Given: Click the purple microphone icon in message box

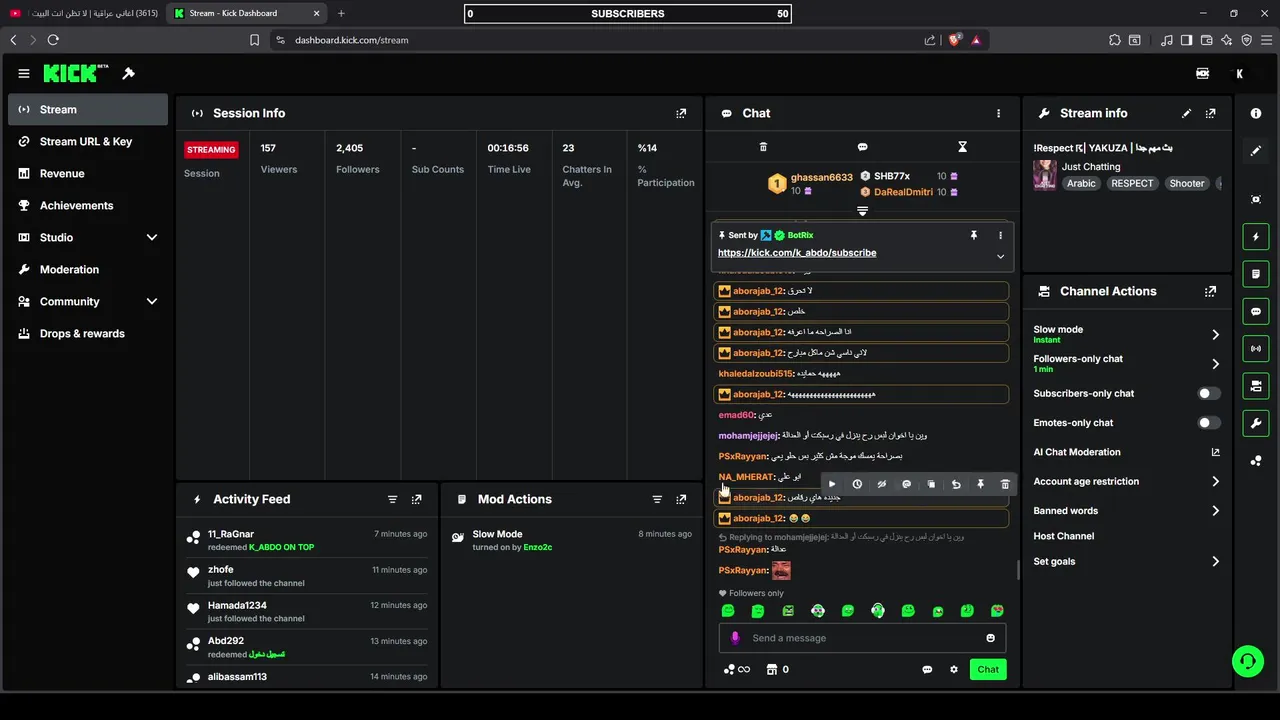Looking at the screenshot, I should (735, 638).
